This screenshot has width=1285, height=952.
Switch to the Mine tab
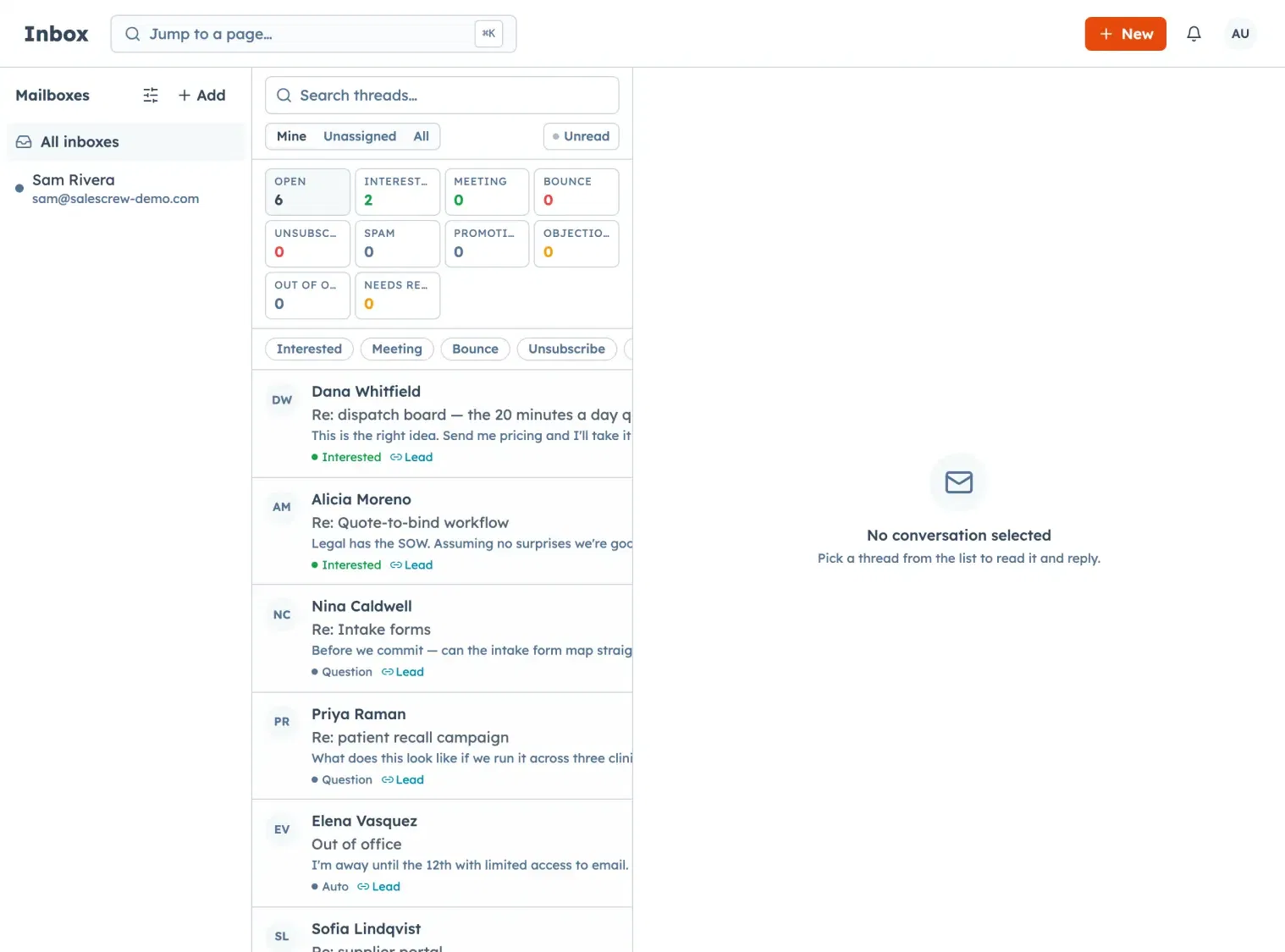click(x=291, y=136)
